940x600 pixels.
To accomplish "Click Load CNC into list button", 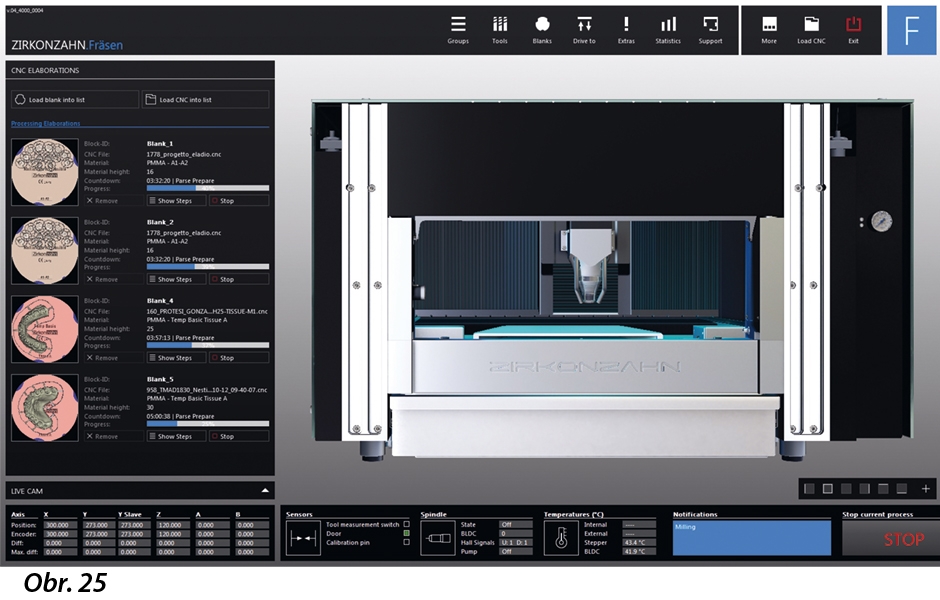I will [206, 100].
